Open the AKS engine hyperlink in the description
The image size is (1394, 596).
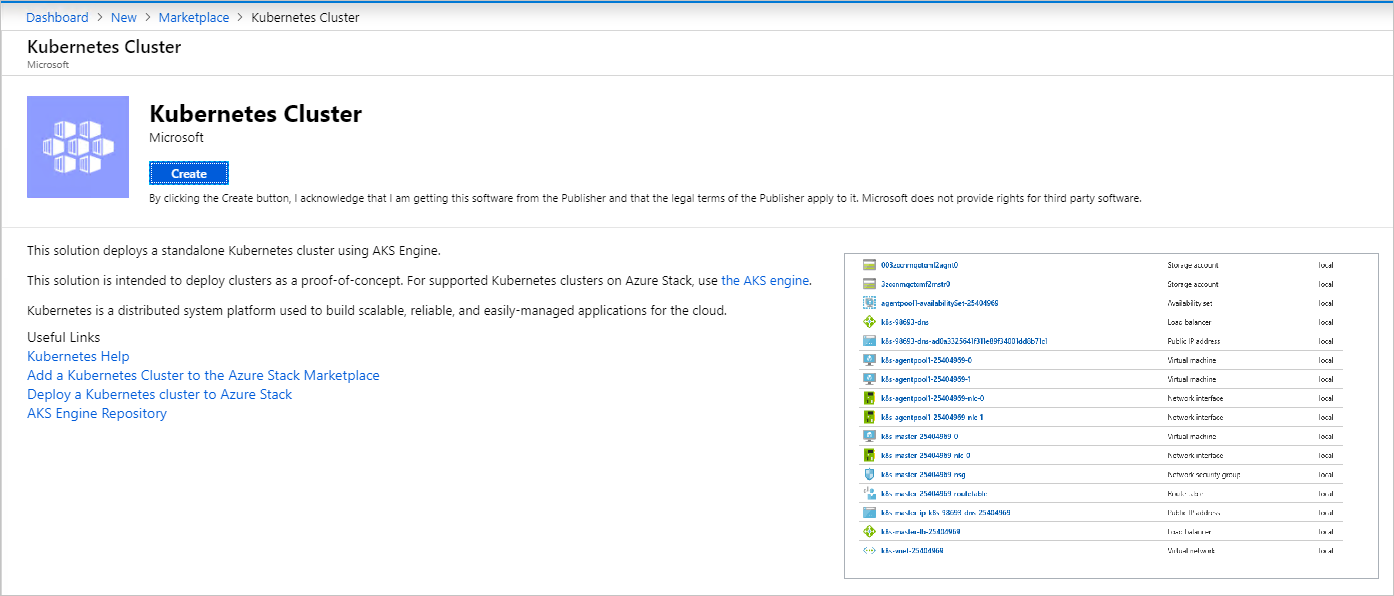765,280
